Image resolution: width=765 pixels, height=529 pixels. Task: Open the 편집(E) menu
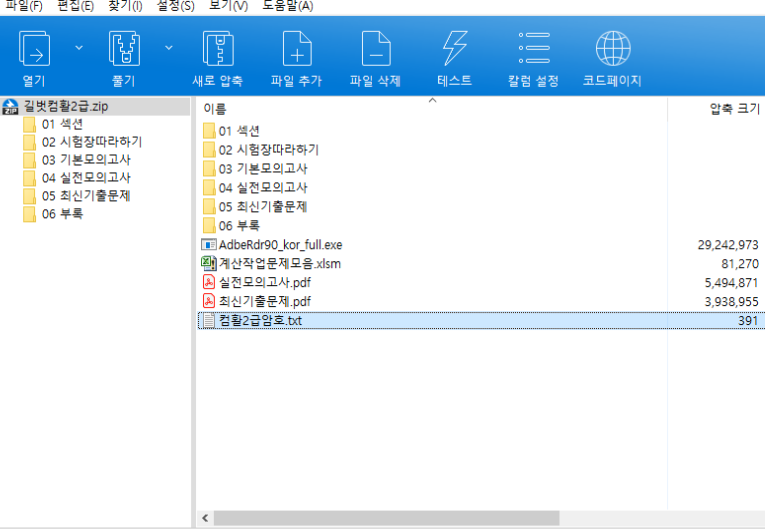pos(75,6)
